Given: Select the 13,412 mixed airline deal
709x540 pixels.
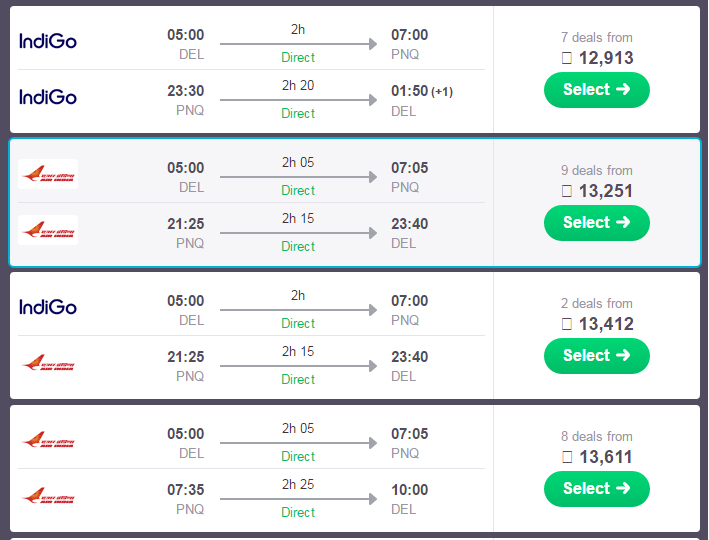Looking at the screenshot, I should point(596,355).
